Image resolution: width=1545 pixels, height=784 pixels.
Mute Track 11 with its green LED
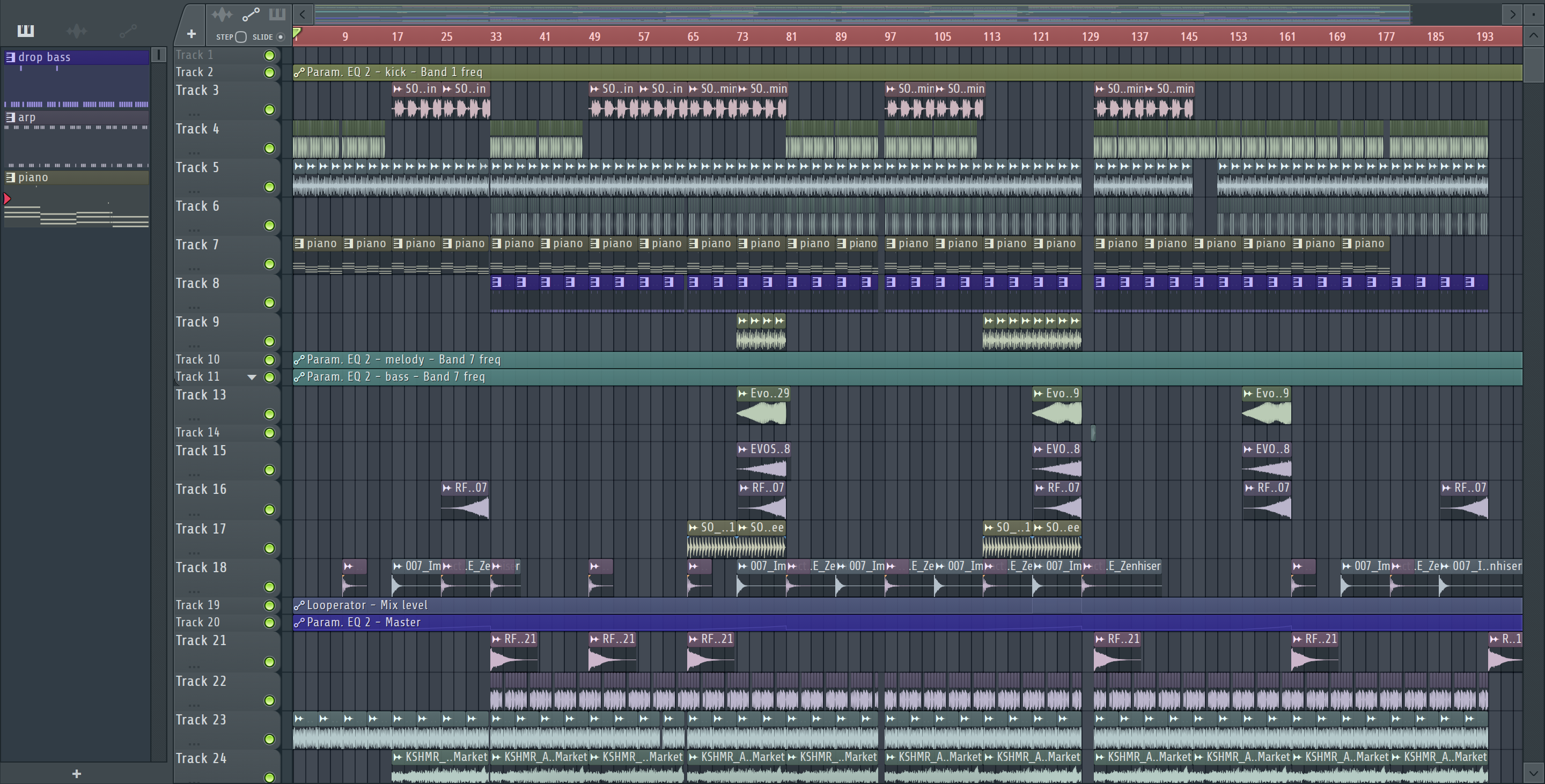click(269, 377)
